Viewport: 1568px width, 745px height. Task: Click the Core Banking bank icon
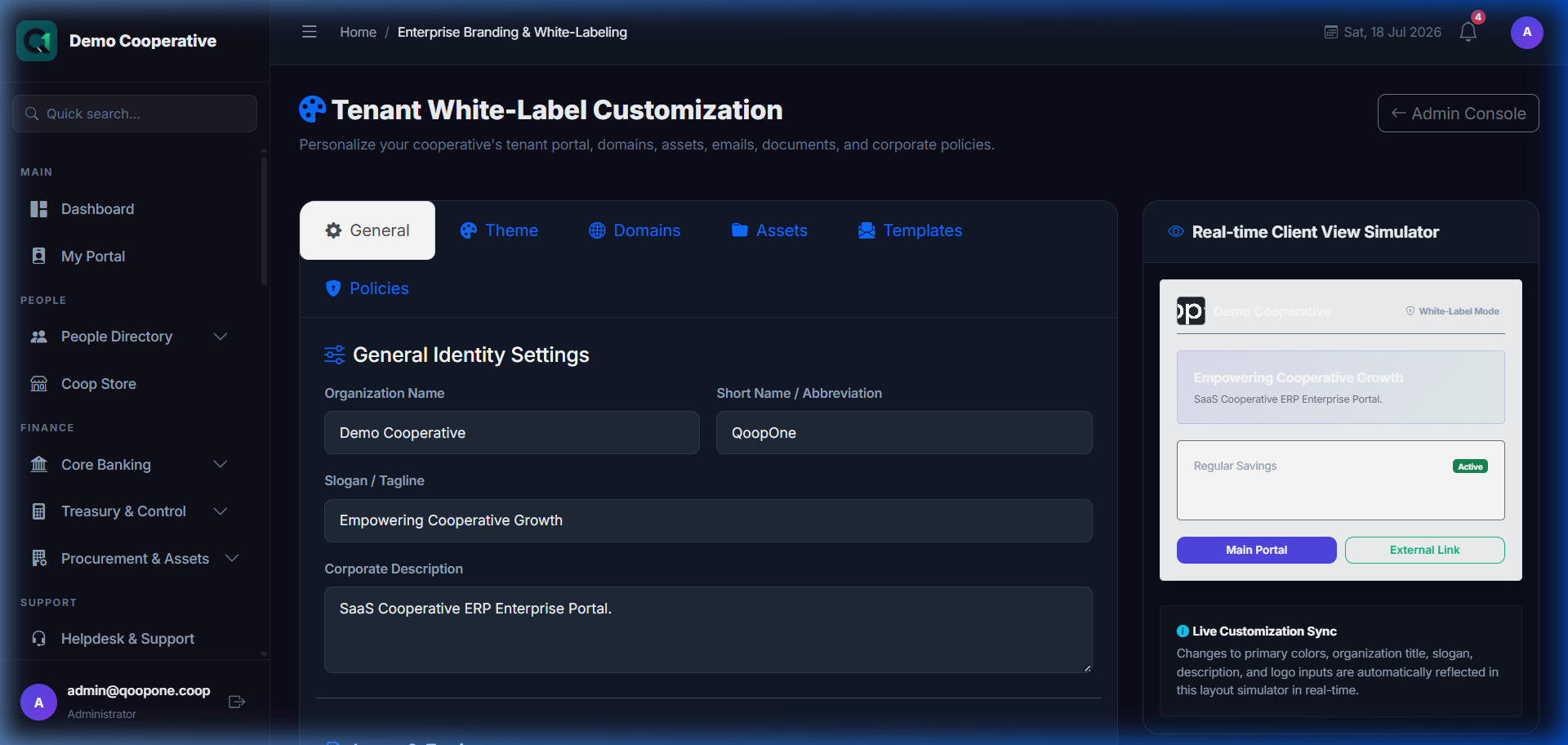tap(38, 464)
